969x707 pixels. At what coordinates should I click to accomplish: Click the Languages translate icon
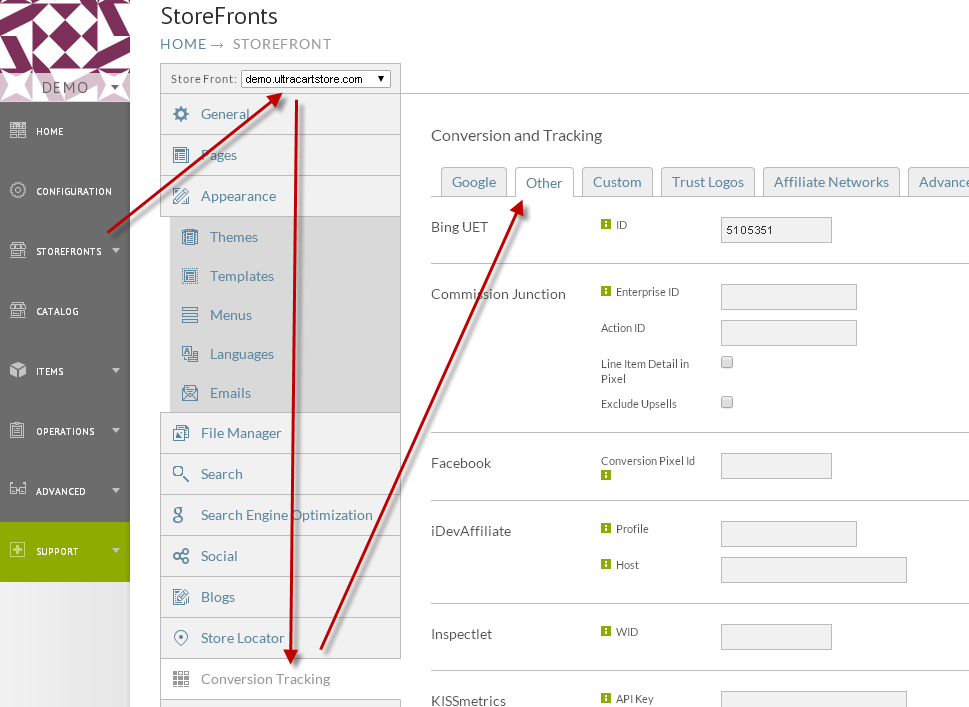point(190,354)
